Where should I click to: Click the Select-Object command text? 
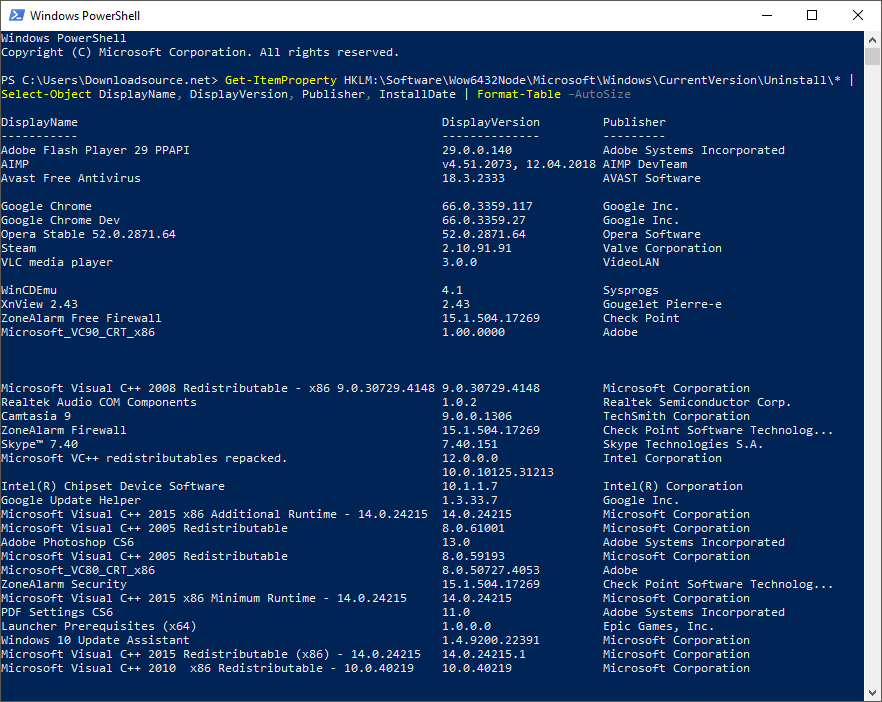coord(46,94)
